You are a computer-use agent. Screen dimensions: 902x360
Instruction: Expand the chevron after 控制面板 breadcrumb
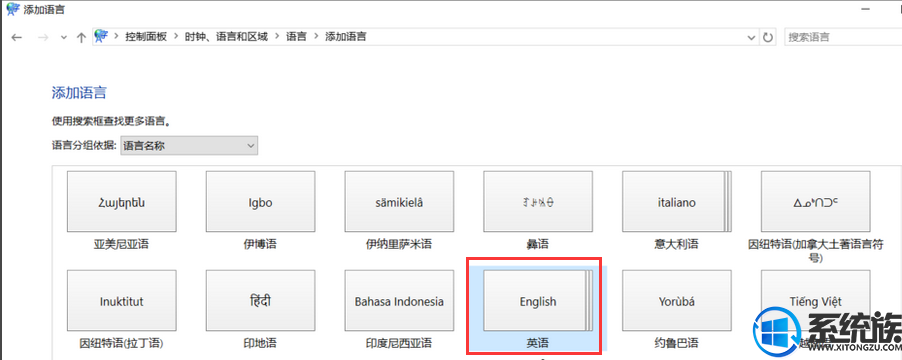175,37
